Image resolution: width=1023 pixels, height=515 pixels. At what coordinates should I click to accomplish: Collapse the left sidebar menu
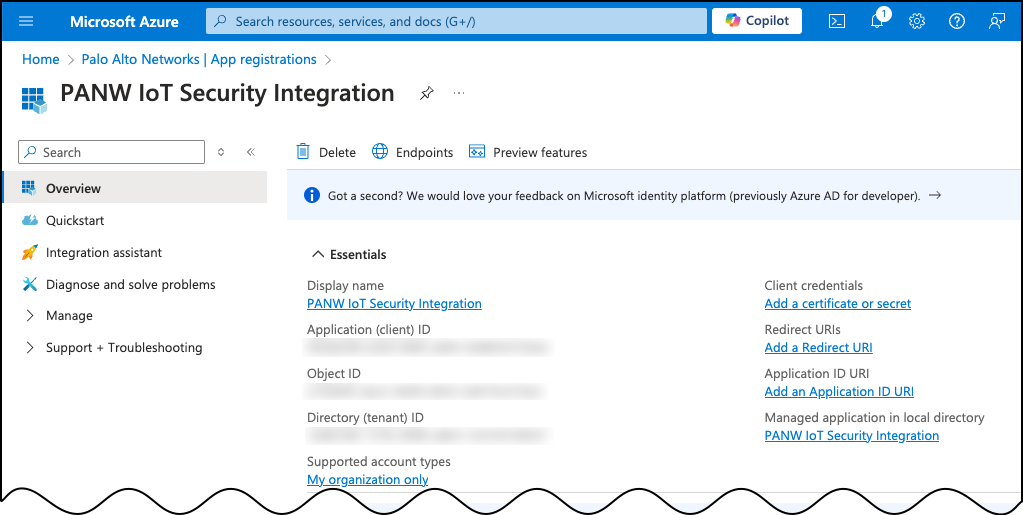coord(250,152)
